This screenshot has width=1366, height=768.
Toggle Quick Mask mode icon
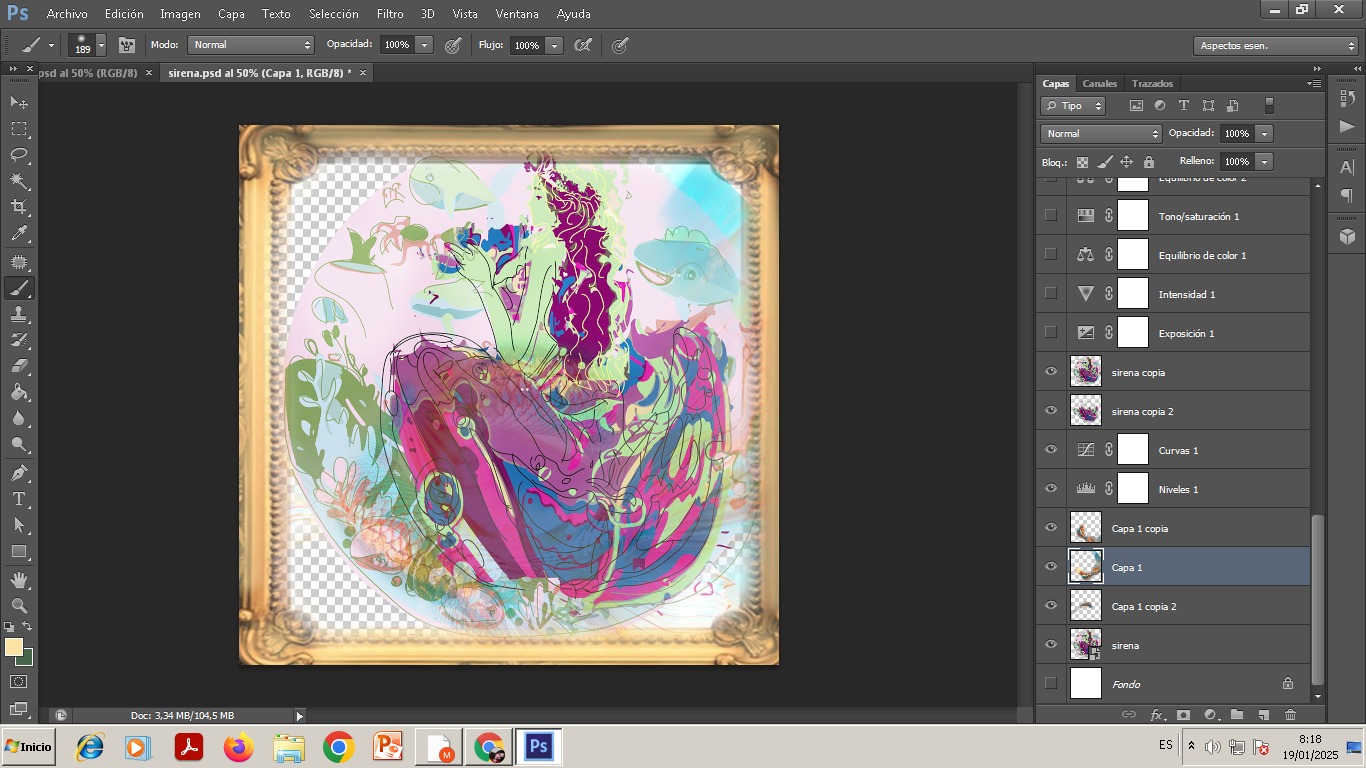19,682
